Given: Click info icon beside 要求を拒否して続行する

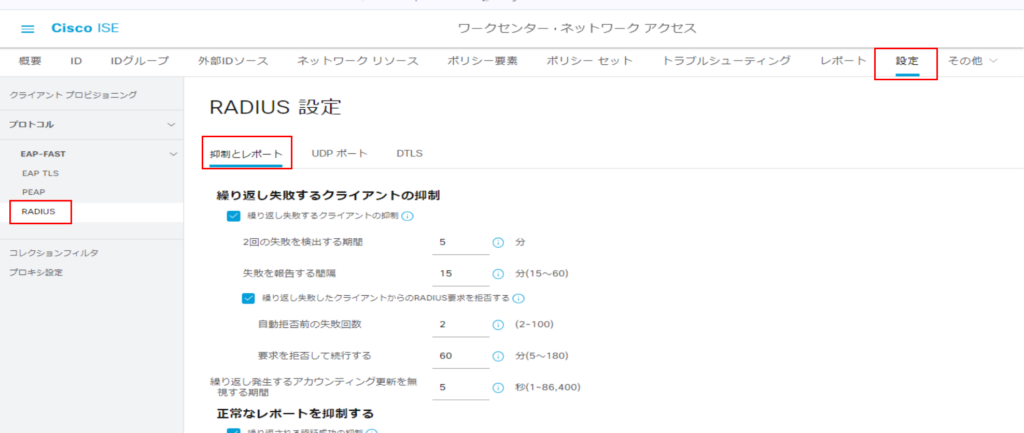Looking at the screenshot, I should click(x=498, y=355).
